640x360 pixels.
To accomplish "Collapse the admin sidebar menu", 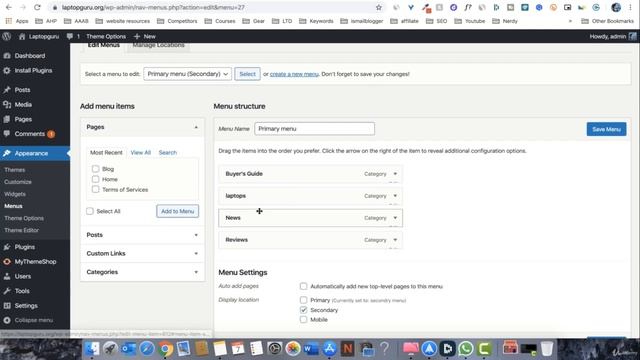I will (x=33, y=320).
